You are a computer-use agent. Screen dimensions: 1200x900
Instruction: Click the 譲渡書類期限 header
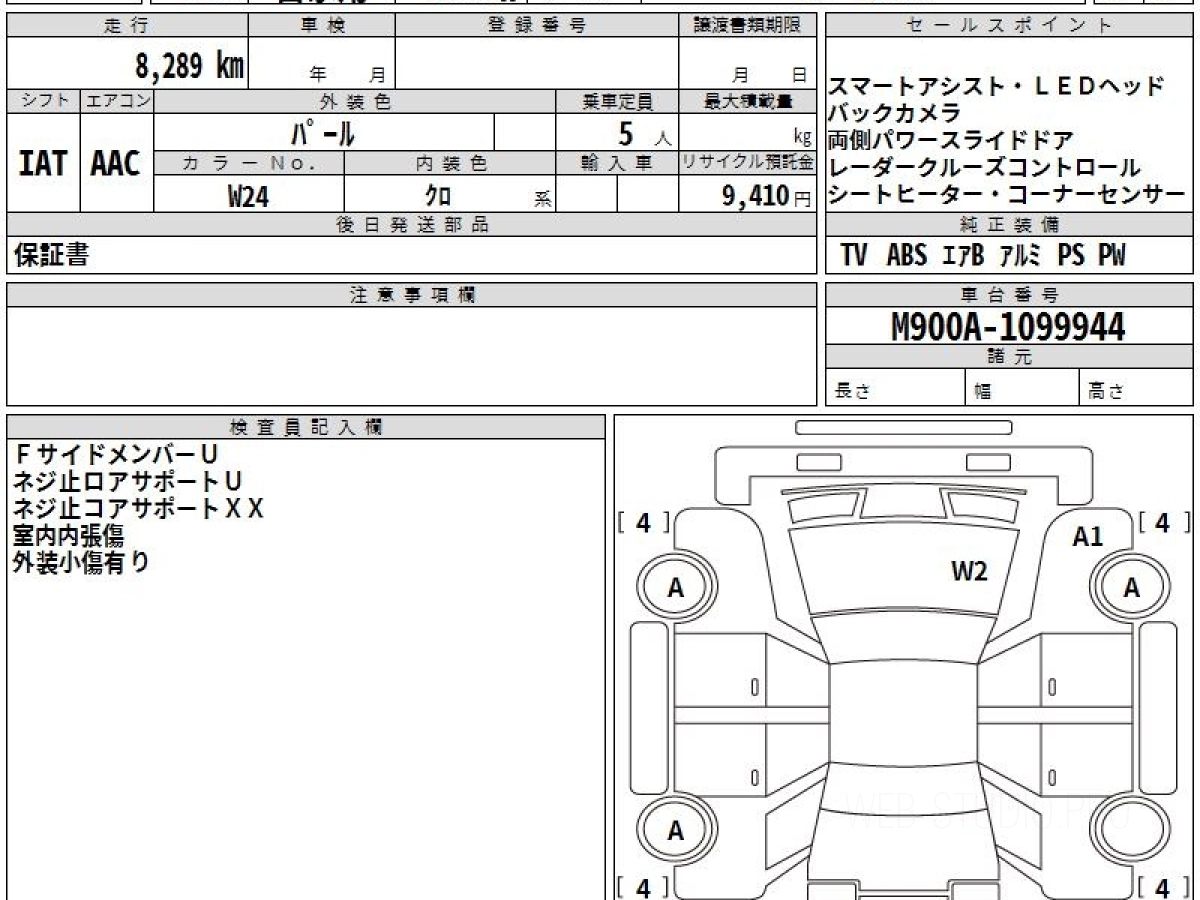[747, 26]
